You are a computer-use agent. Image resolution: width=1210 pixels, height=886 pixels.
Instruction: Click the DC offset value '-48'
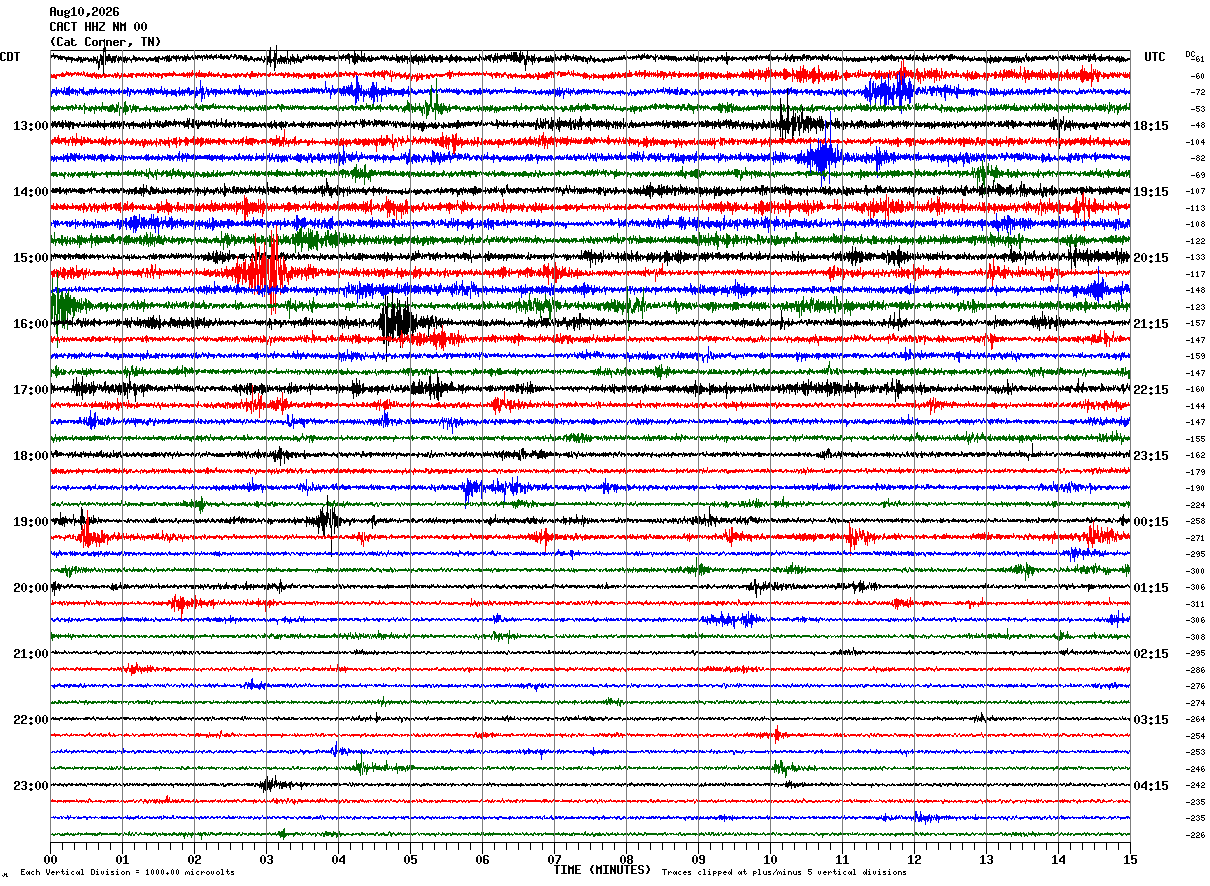coord(1197,125)
